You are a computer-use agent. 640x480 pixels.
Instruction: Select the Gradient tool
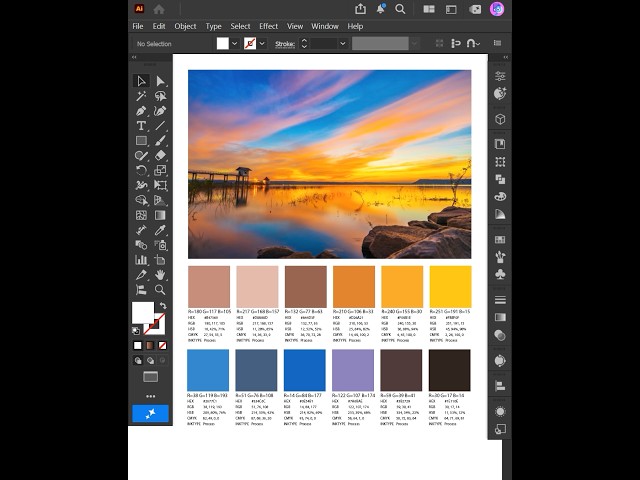click(160, 215)
